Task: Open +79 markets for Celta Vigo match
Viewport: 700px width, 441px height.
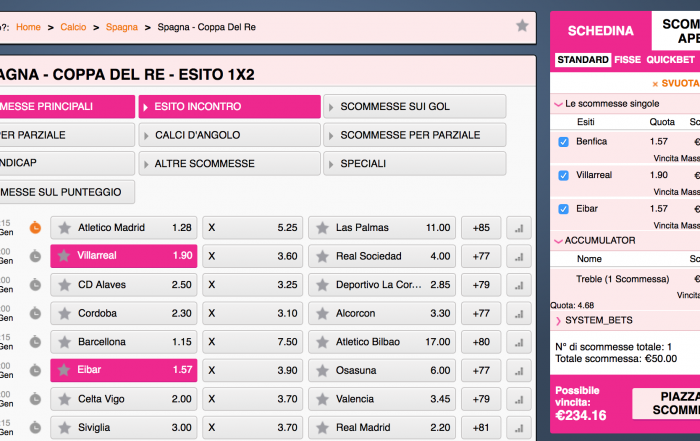Action: pos(481,399)
